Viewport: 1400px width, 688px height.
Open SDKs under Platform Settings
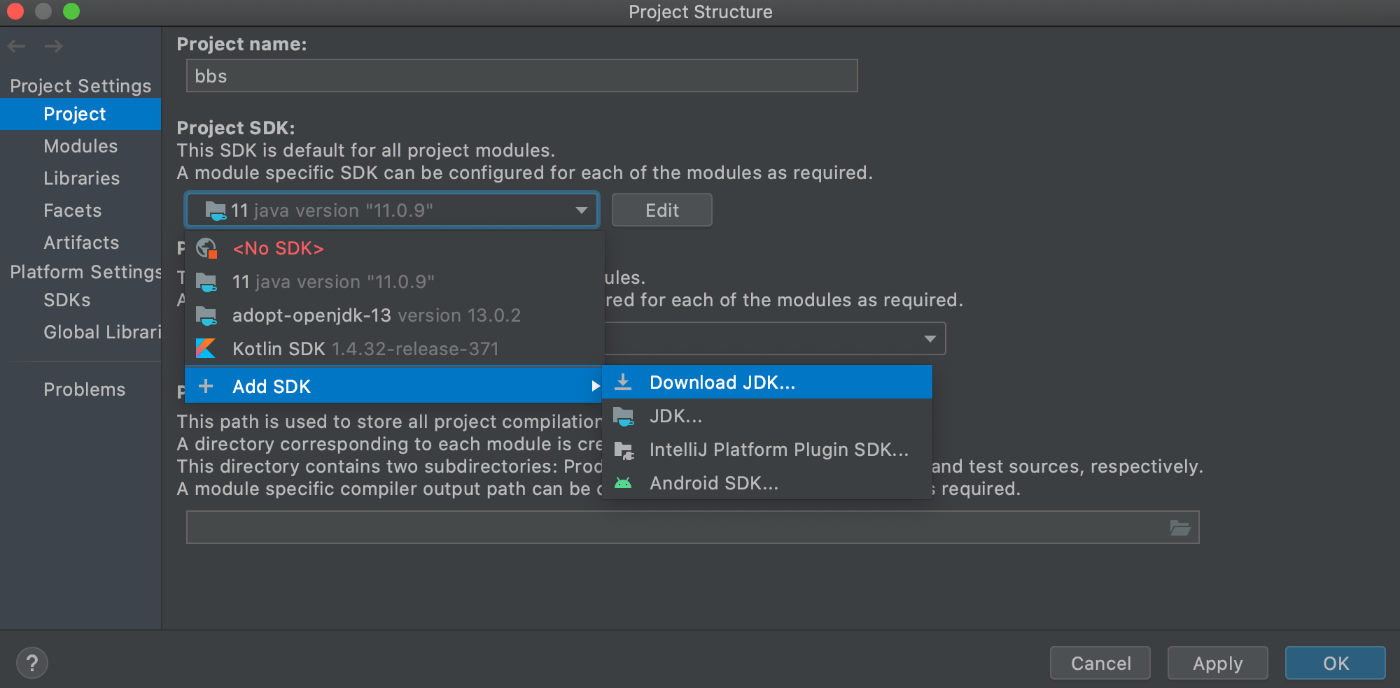point(80,300)
